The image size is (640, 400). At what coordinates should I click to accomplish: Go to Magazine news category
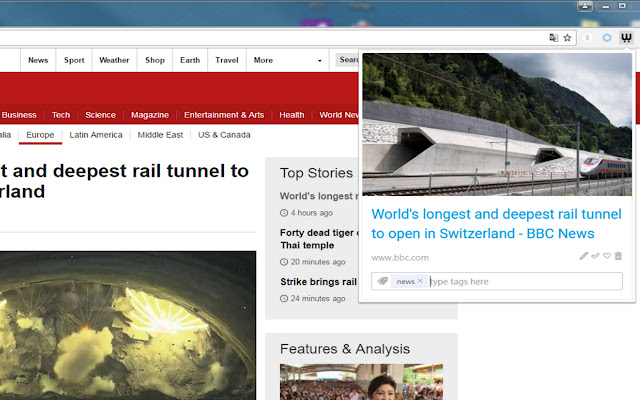tap(150, 115)
